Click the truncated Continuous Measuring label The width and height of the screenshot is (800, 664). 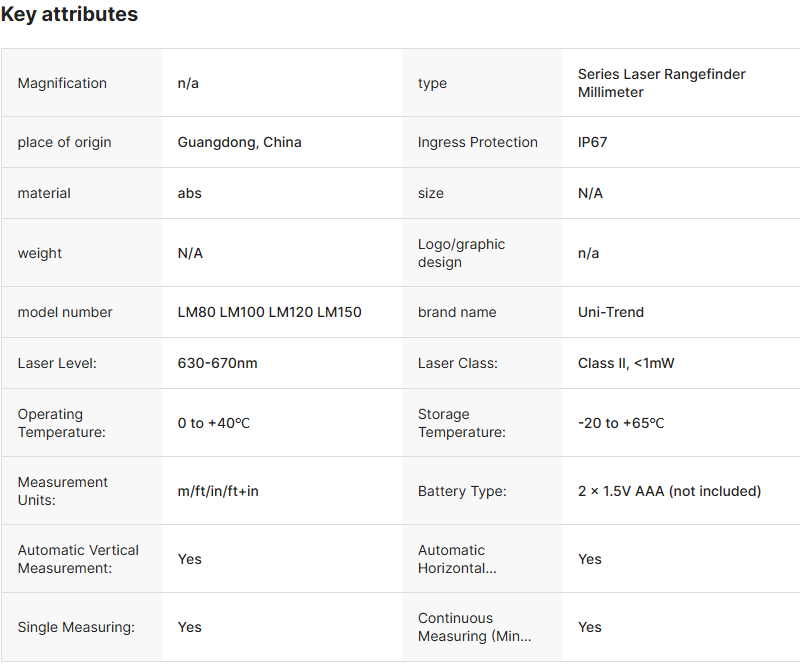pyautogui.click(x=474, y=627)
